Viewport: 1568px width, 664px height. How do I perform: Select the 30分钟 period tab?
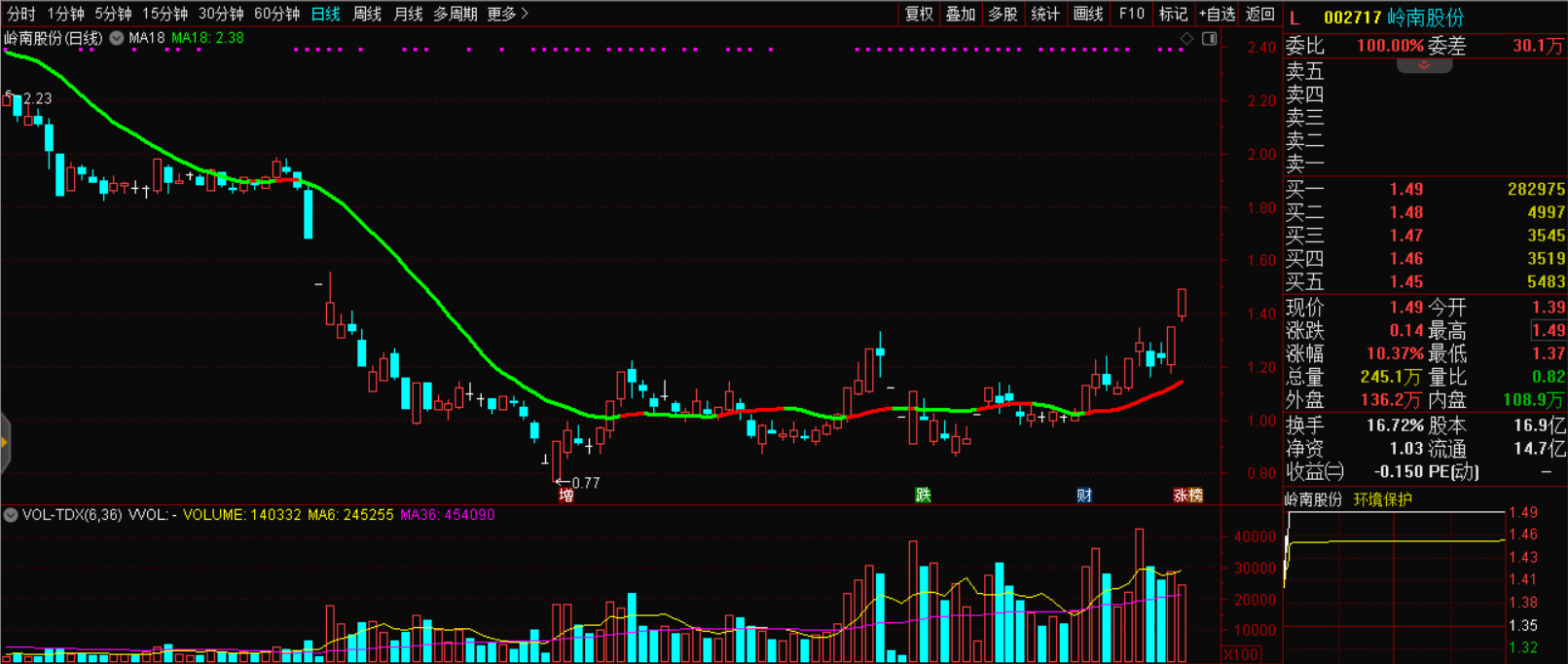(x=221, y=14)
